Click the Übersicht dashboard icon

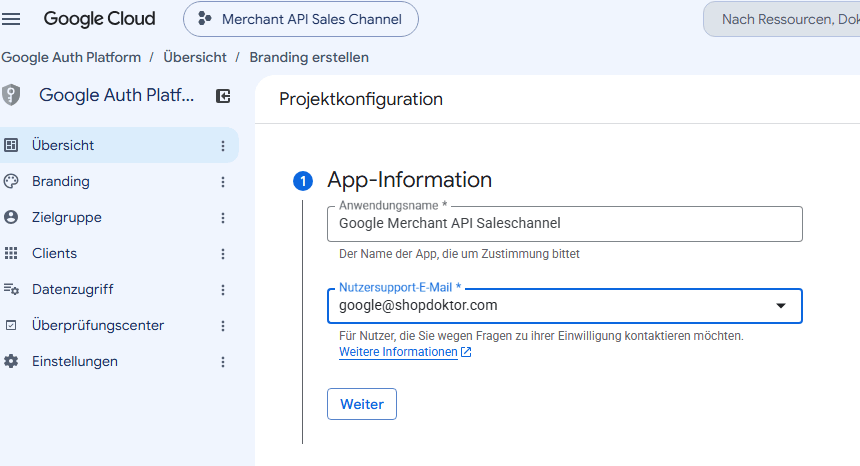pos(11,145)
